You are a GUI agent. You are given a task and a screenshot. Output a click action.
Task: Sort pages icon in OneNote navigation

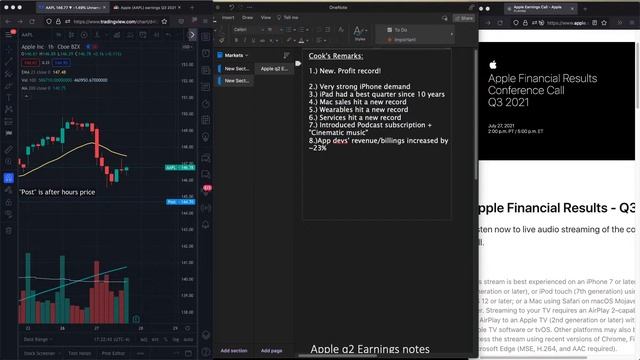click(286, 55)
